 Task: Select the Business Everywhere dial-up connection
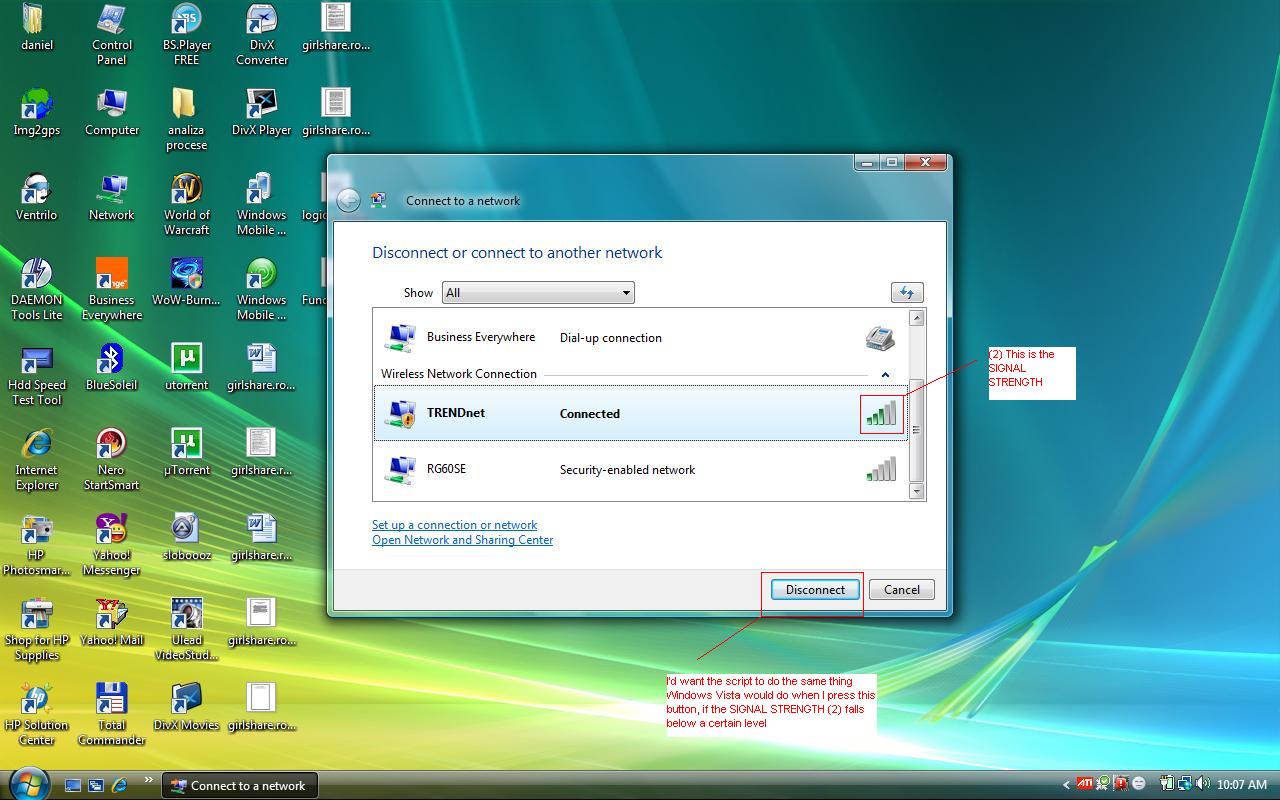[641, 337]
